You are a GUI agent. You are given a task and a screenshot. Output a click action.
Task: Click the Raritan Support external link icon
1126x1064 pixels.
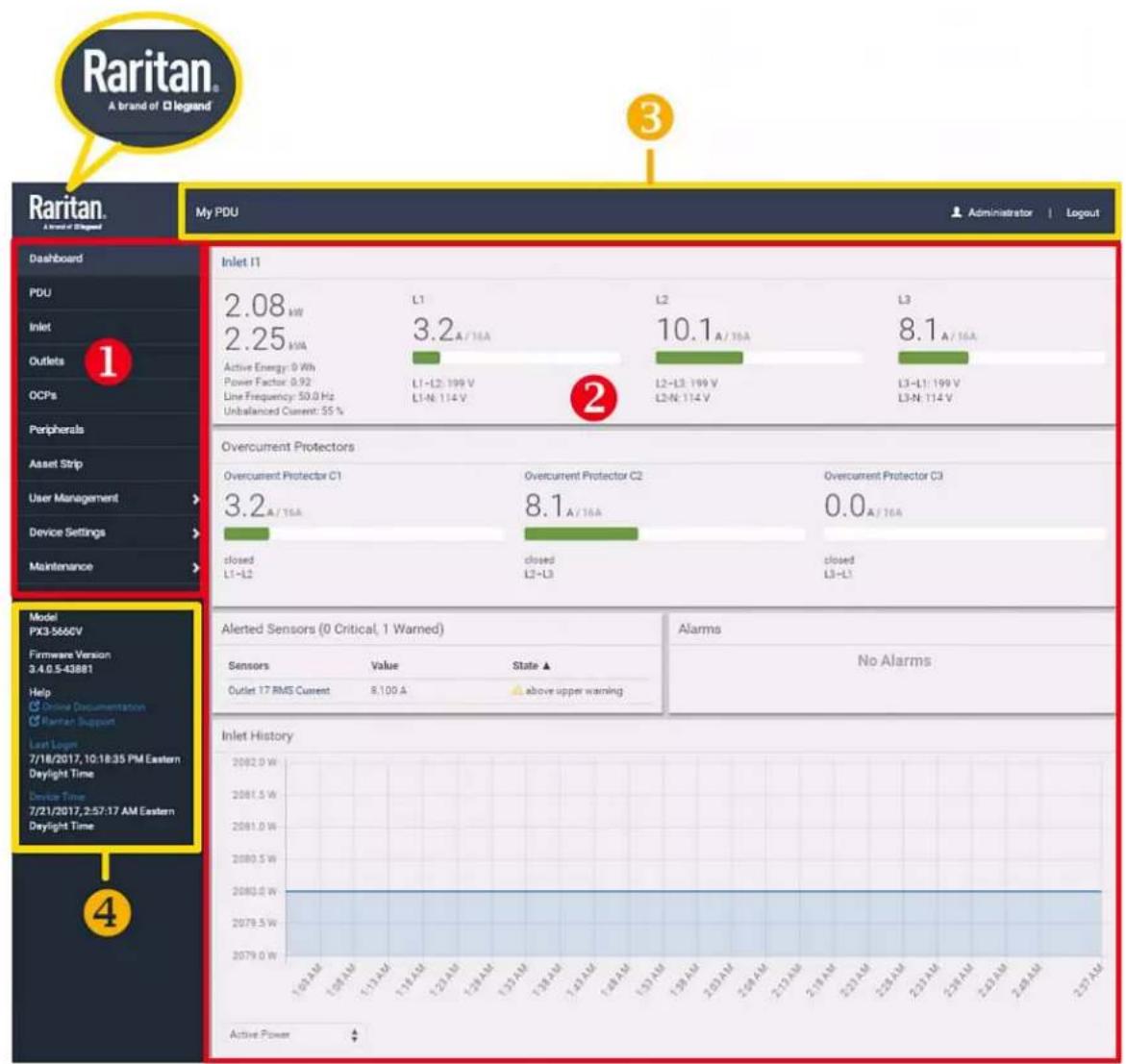click(x=34, y=722)
